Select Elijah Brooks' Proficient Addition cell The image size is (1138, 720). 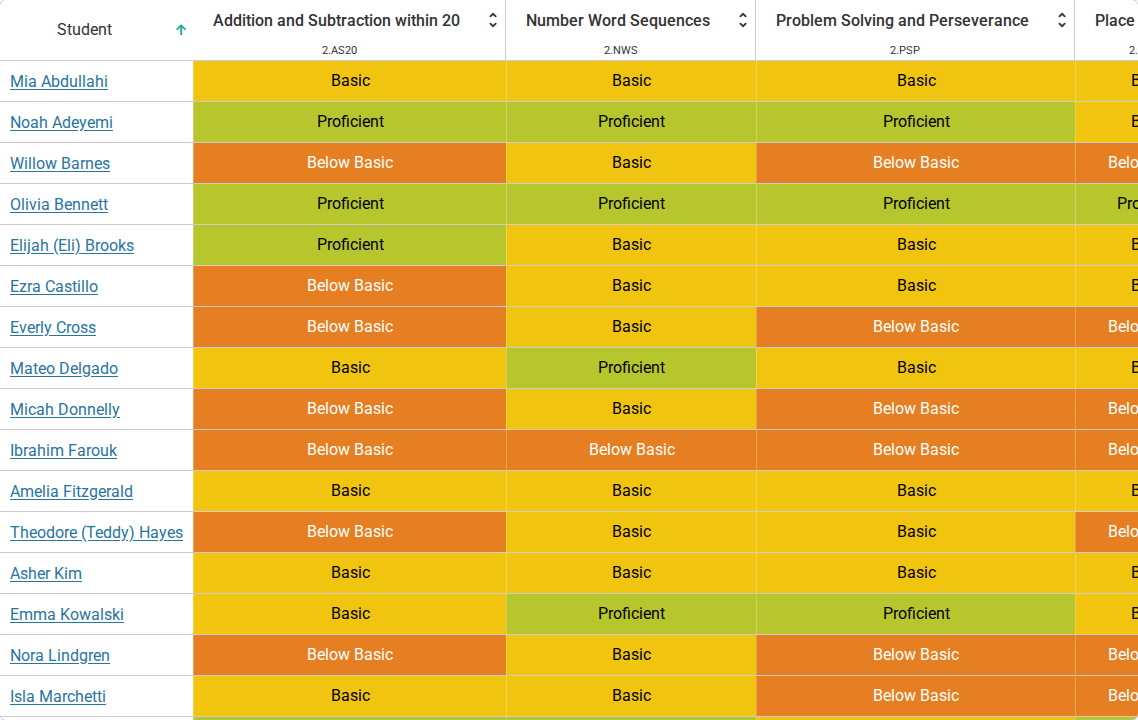point(350,245)
